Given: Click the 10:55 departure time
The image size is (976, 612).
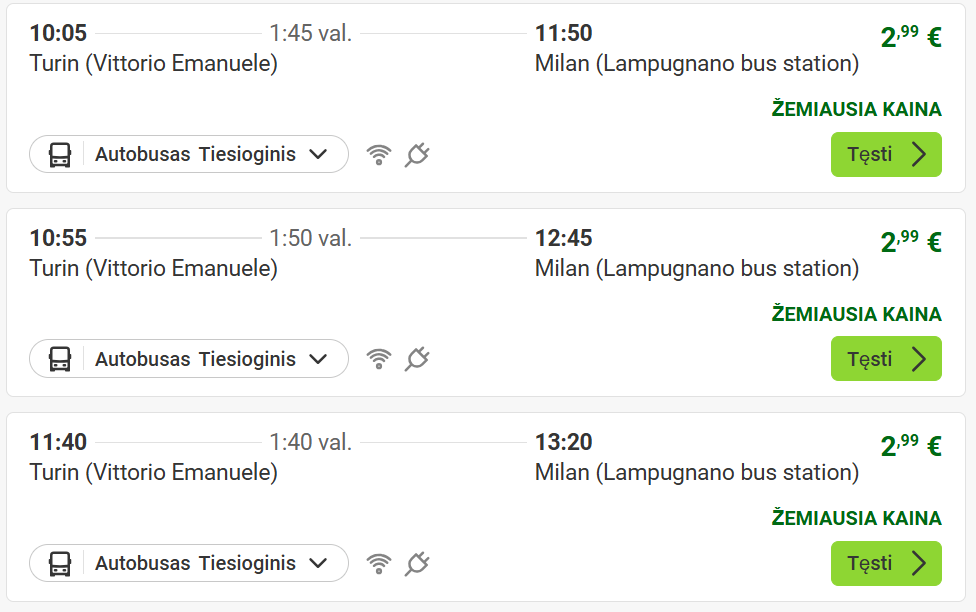Looking at the screenshot, I should coord(58,238).
